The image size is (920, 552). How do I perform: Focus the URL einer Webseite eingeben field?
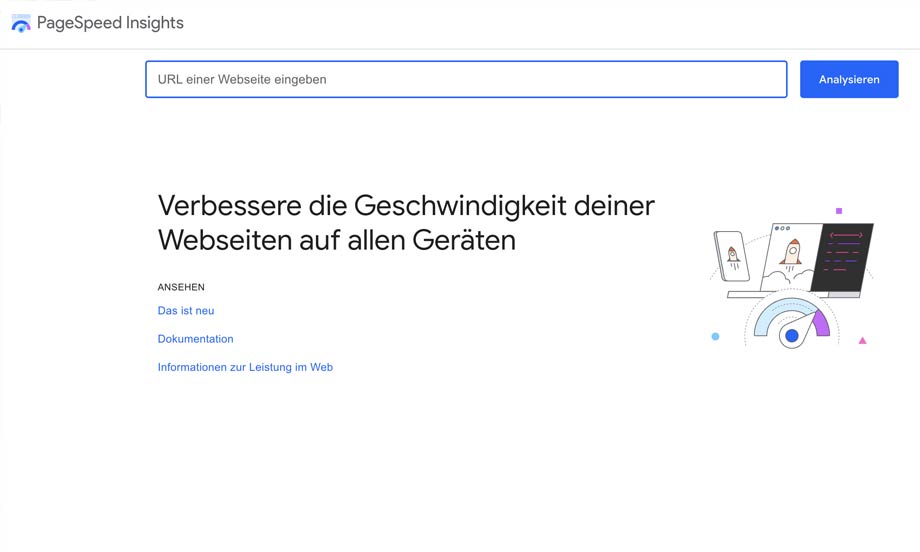[466, 80]
